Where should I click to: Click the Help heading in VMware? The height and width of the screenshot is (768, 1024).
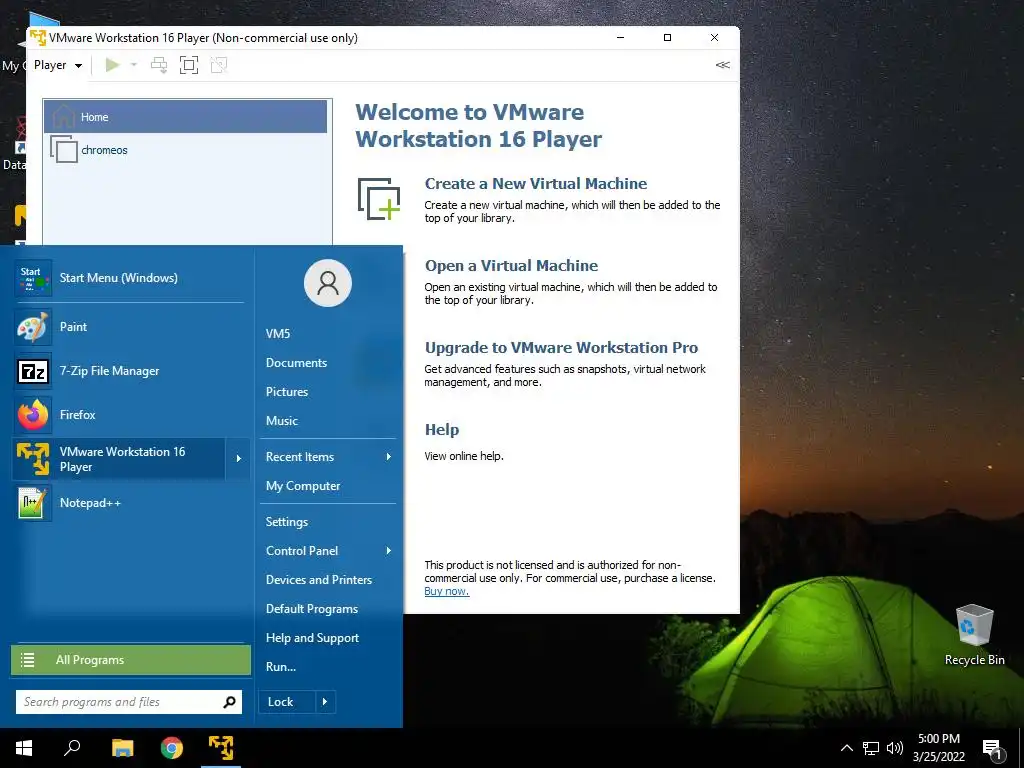coord(442,430)
